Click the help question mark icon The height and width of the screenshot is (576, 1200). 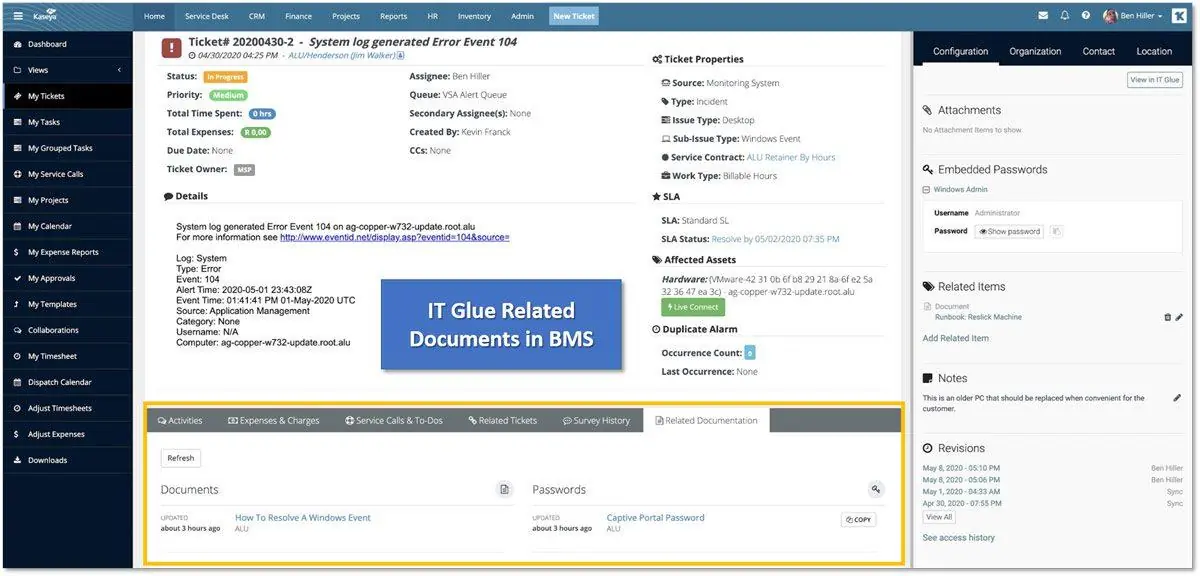[x=1086, y=16]
